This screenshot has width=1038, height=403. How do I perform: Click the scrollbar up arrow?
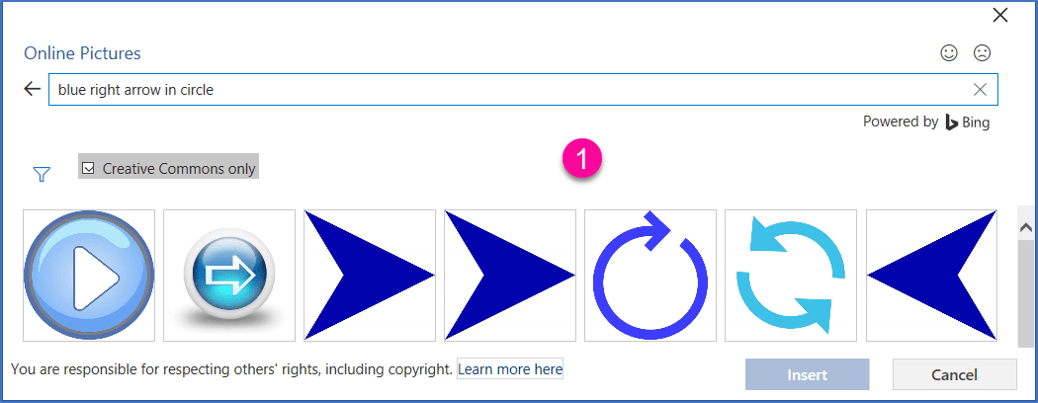pyautogui.click(x=1026, y=228)
